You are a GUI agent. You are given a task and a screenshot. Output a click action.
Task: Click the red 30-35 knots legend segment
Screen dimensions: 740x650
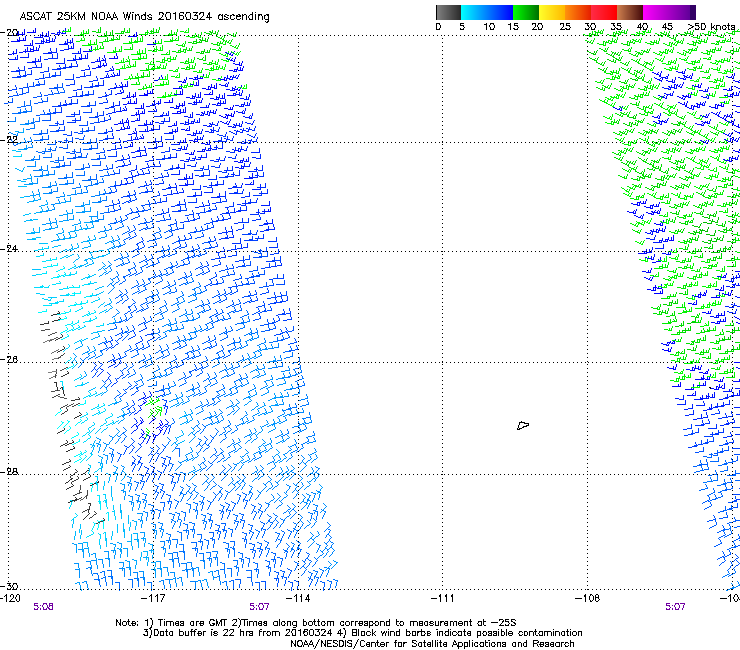click(604, 12)
